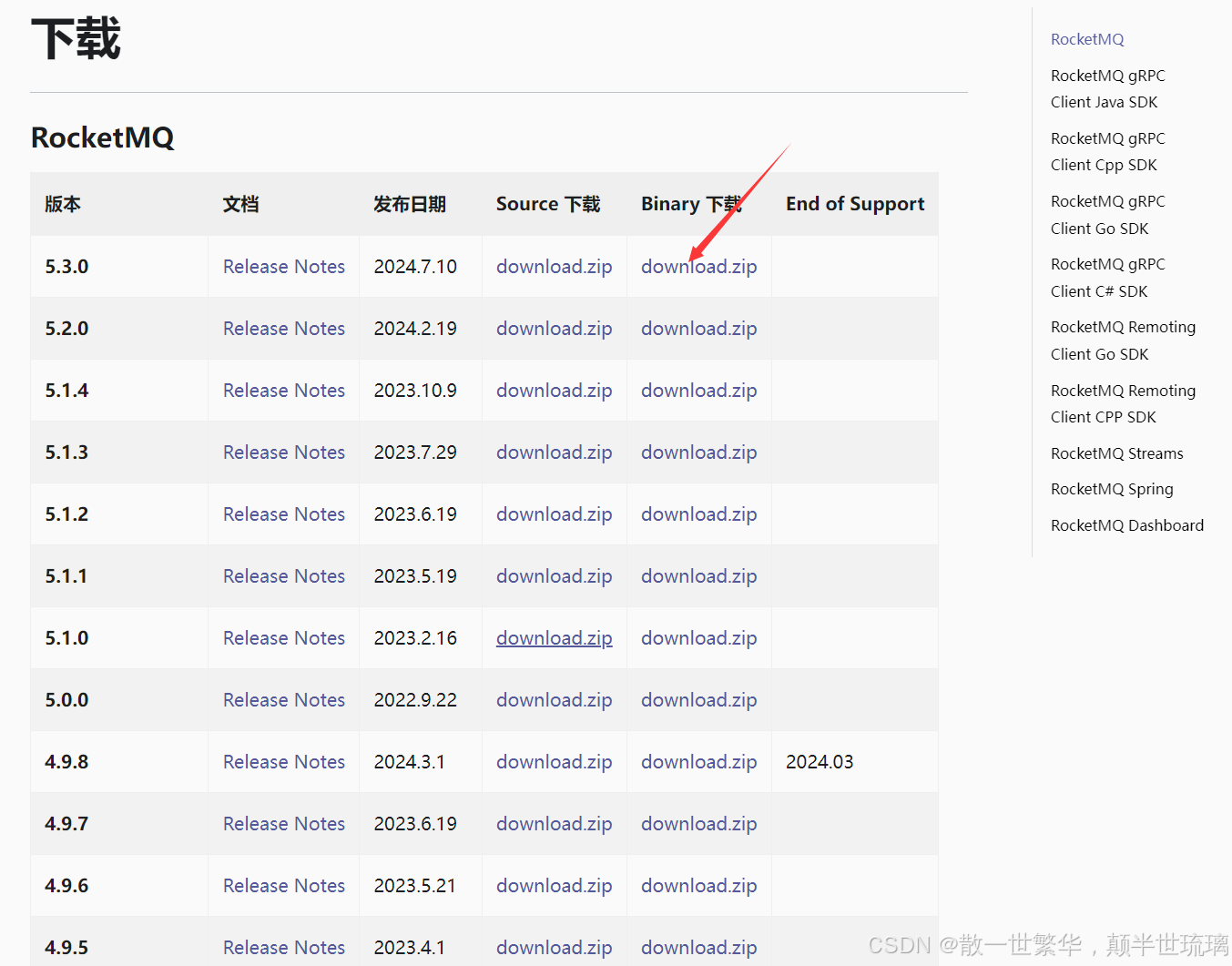Go to RocketMQ gRPC Client Cpp SDK
The height and width of the screenshot is (966, 1232).
tap(1107, 152)
